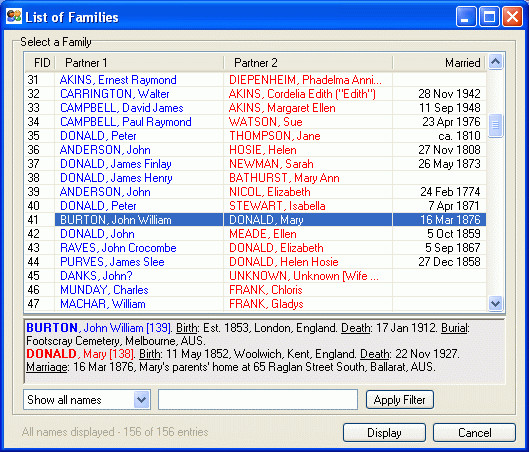Minimize the List of Families window

pos(466,17)
